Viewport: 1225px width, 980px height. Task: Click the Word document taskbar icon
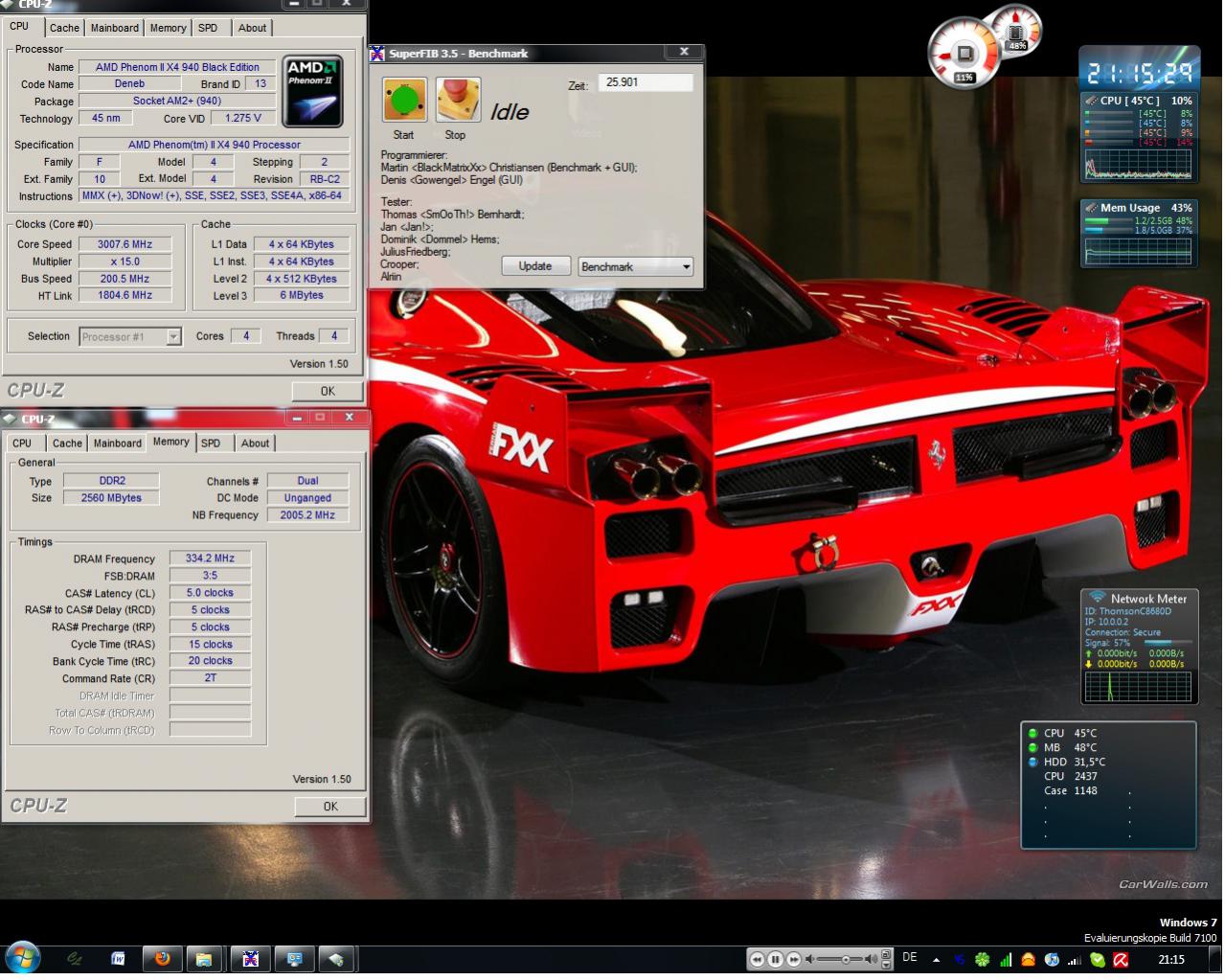tap(118, 958)
